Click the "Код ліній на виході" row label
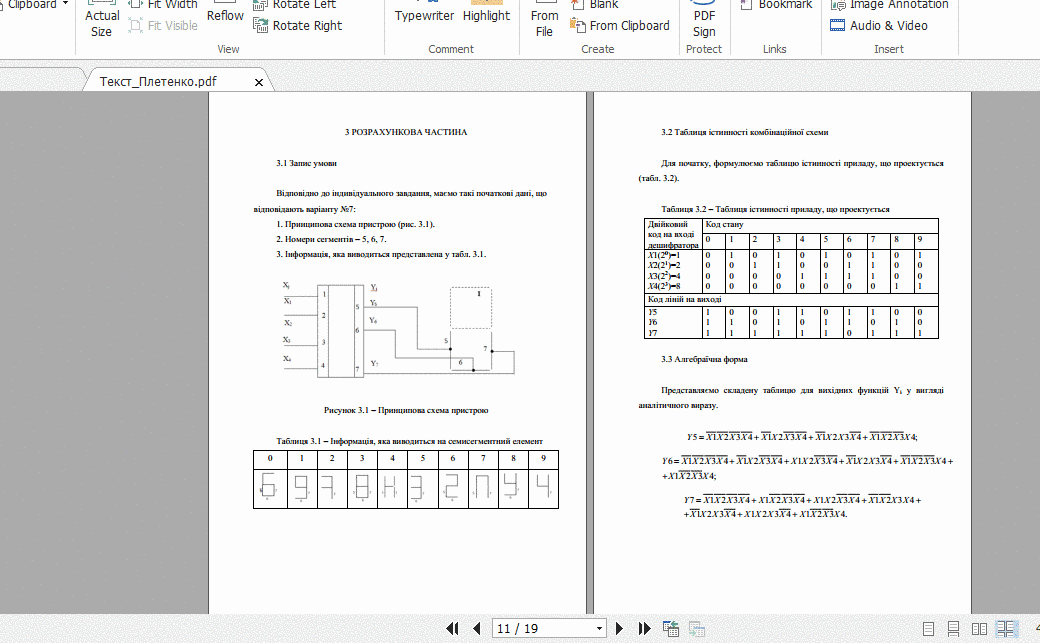 coord(684,299)
